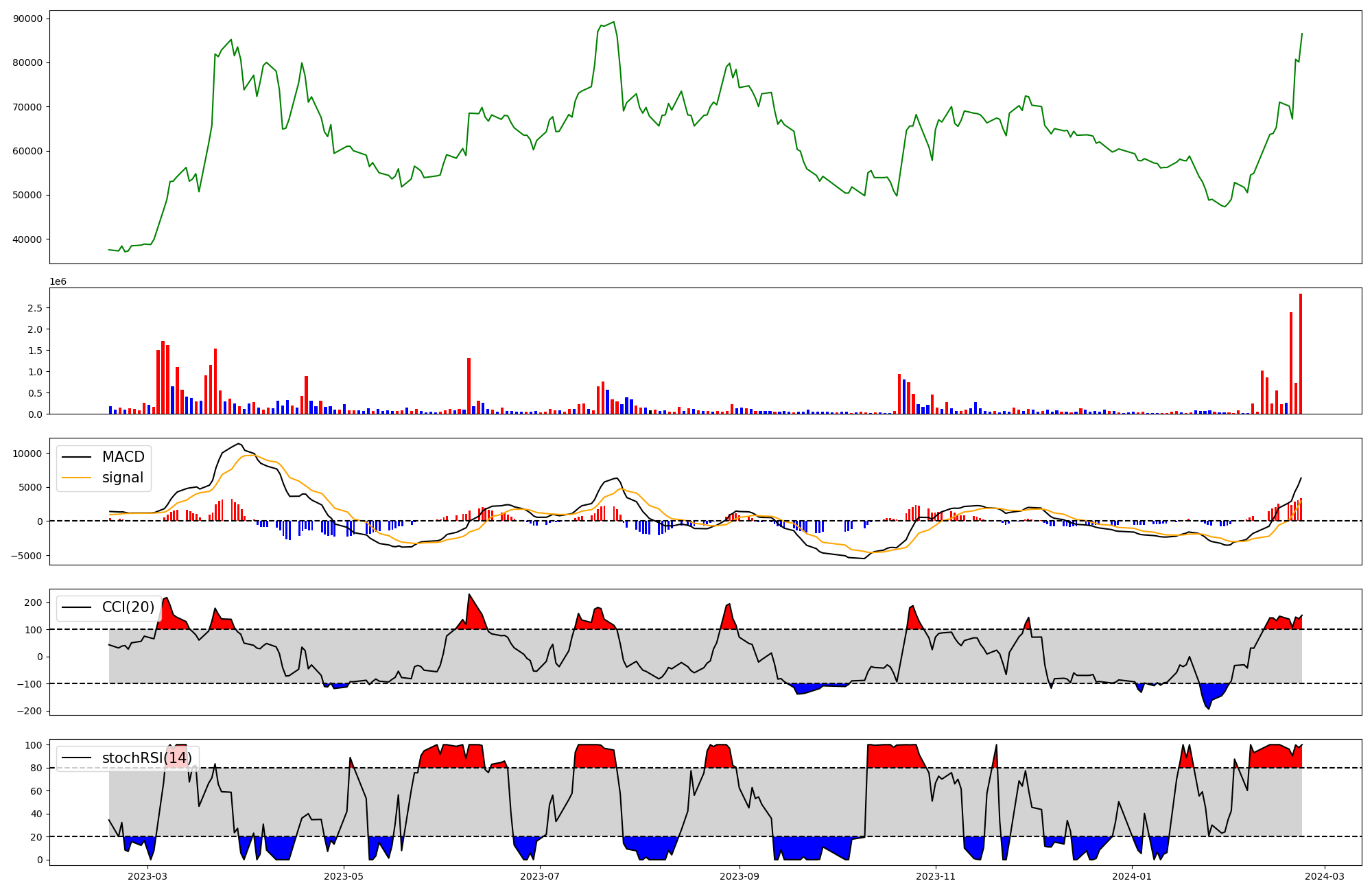The image size is (1372, 892).
Task: Click the 2023-05 x-axis date label
Action: tap(344, 876)
